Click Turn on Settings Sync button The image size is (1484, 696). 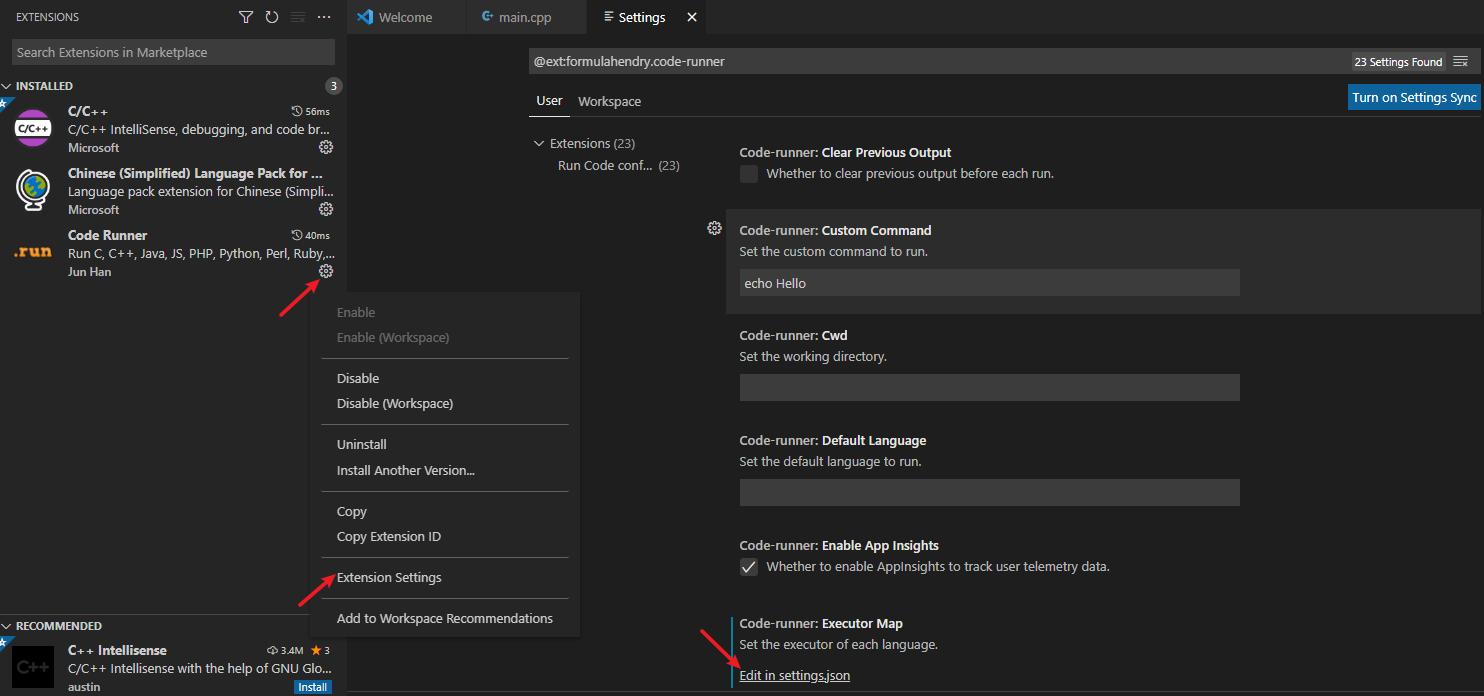pyautogui.click(x=1414, y=97)
